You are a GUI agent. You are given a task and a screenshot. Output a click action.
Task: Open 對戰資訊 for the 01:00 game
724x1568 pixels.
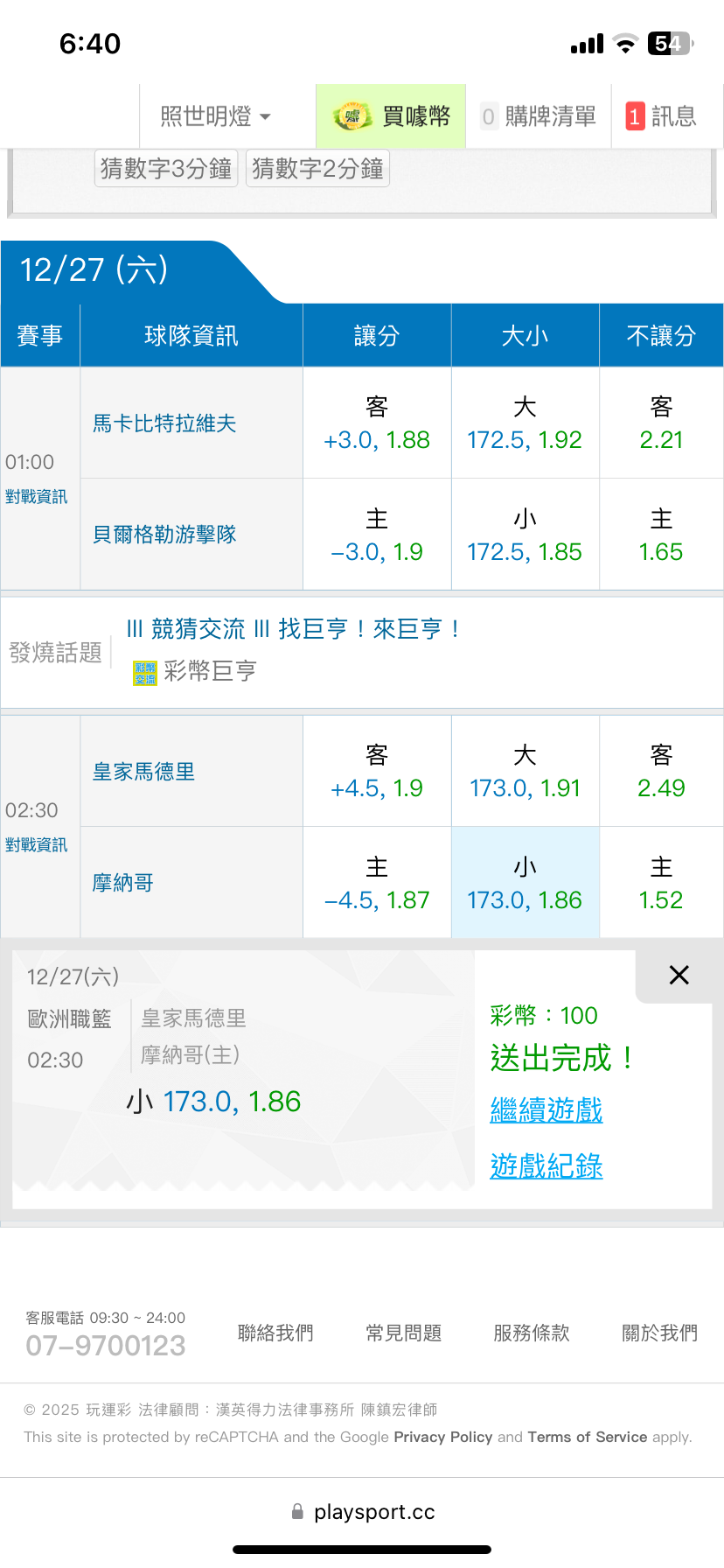click(x=37, y=497)
